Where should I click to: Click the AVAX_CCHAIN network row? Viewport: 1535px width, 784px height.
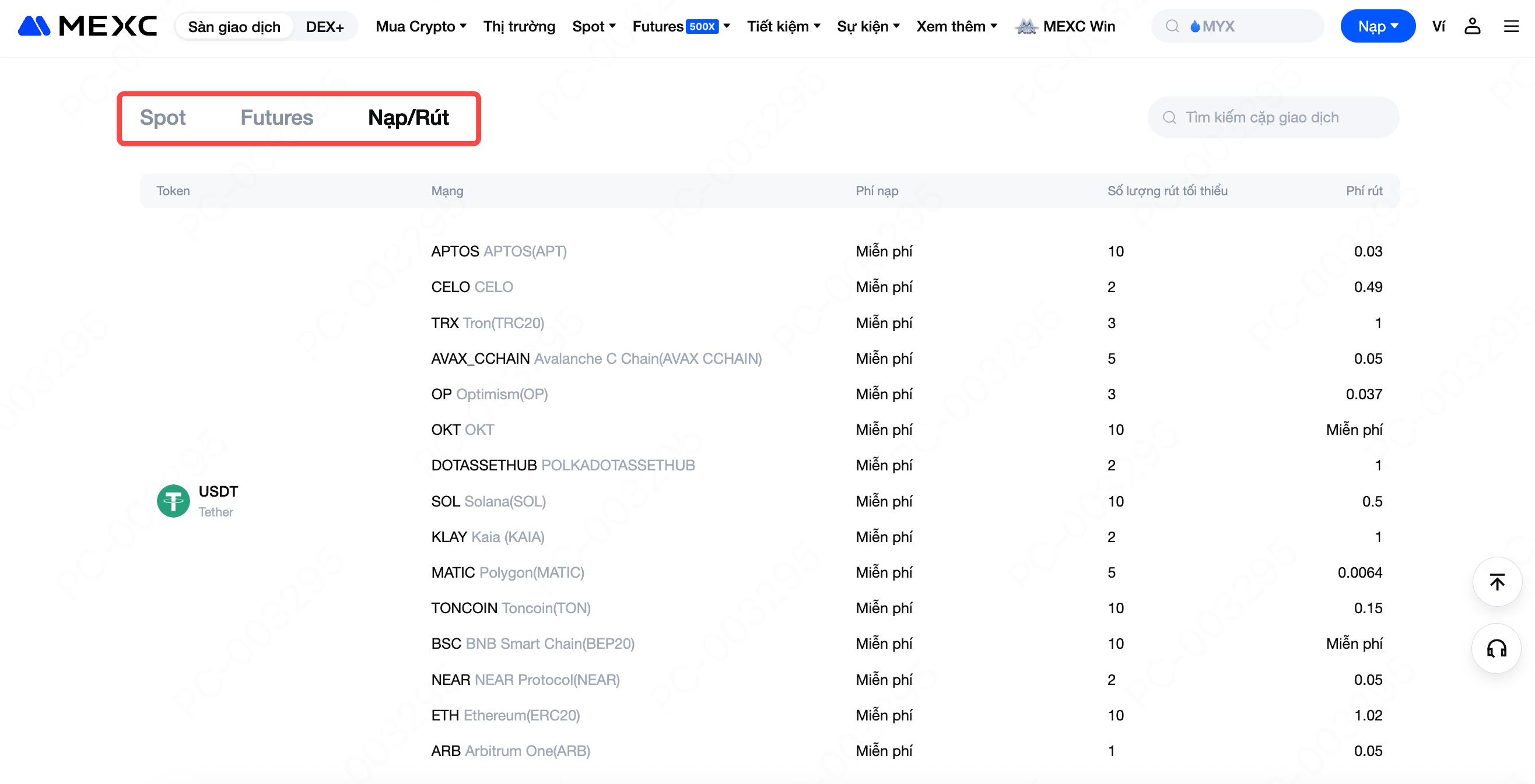pos(906,358)
